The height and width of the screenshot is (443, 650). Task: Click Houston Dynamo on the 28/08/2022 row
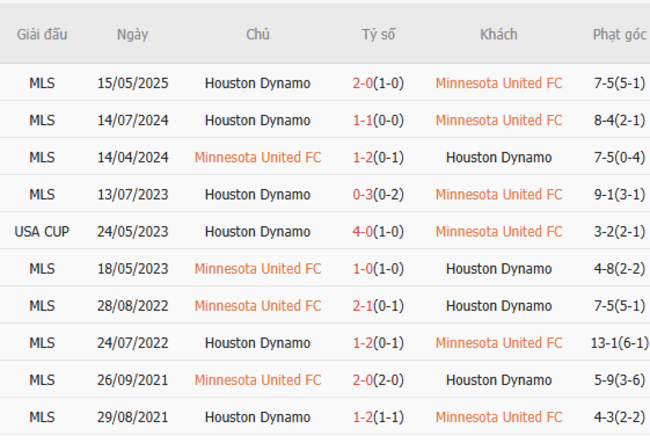pos(498,305)
